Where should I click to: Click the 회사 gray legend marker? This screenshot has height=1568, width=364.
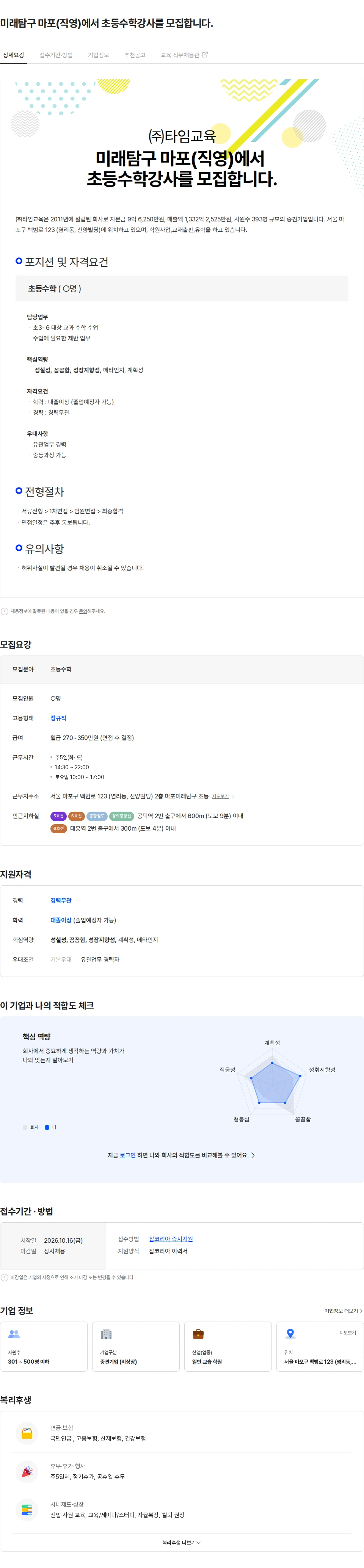[25, 1127]
